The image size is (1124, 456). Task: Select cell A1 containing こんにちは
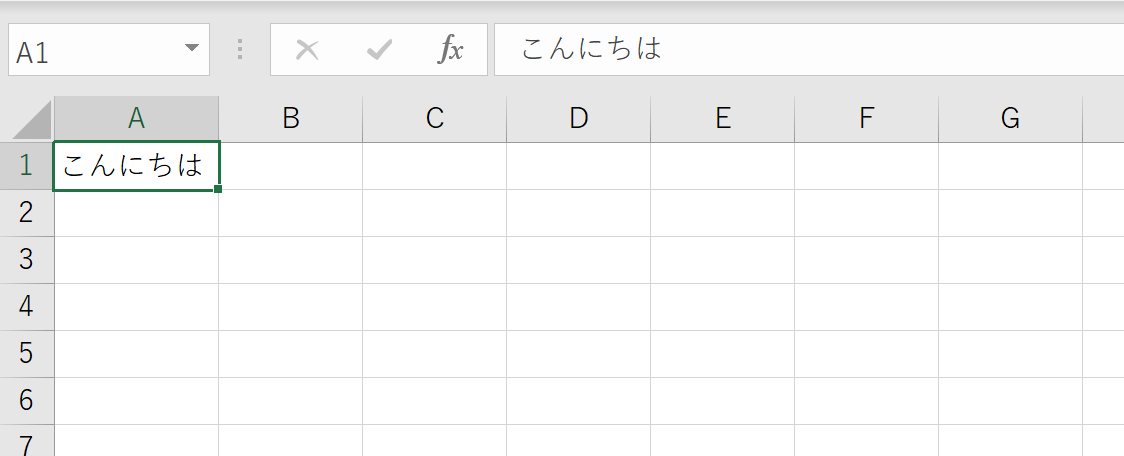pos(136,166)
